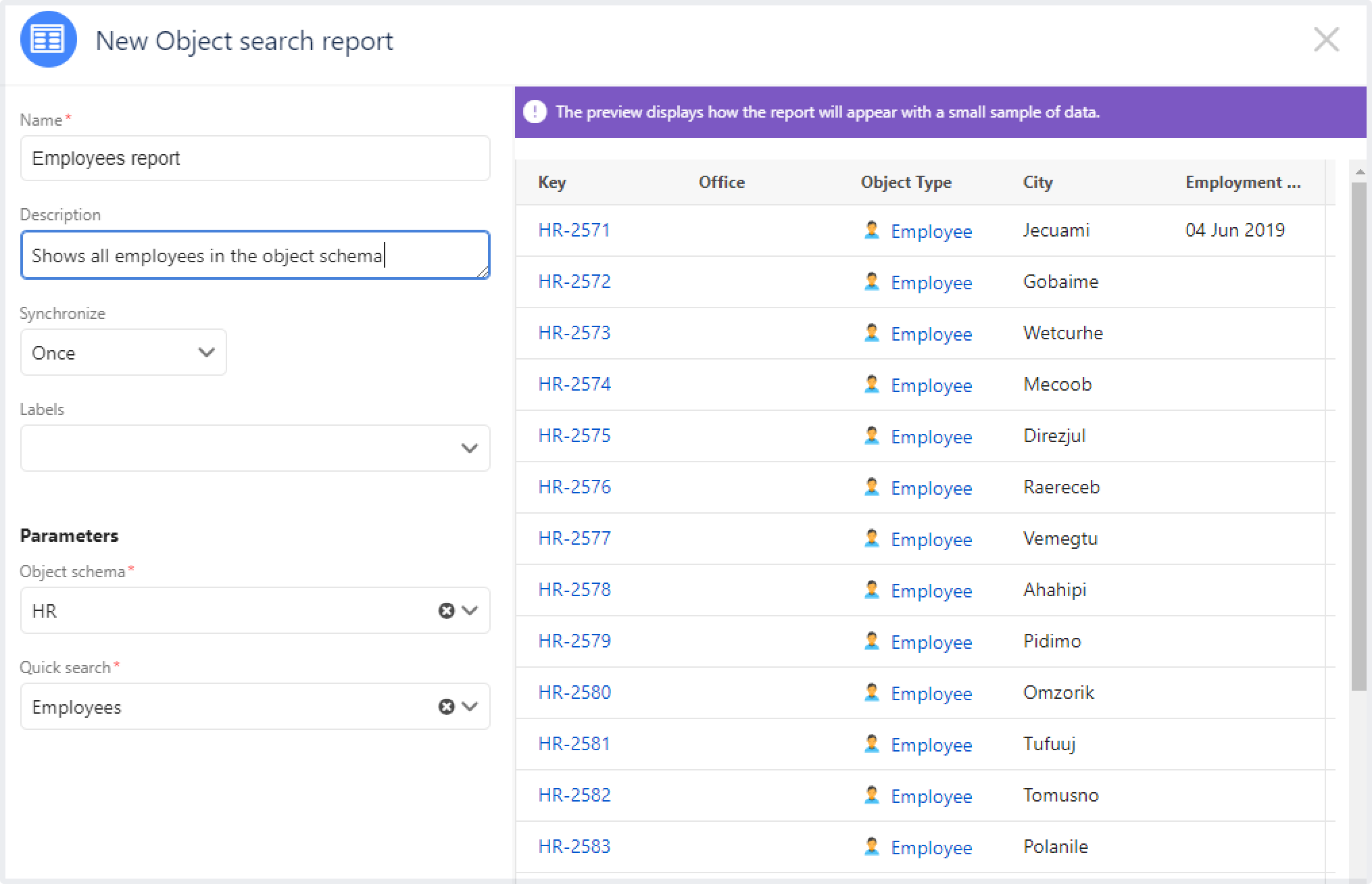
Task: Select the city cell Jecuami
Action: pos(1056,230)
